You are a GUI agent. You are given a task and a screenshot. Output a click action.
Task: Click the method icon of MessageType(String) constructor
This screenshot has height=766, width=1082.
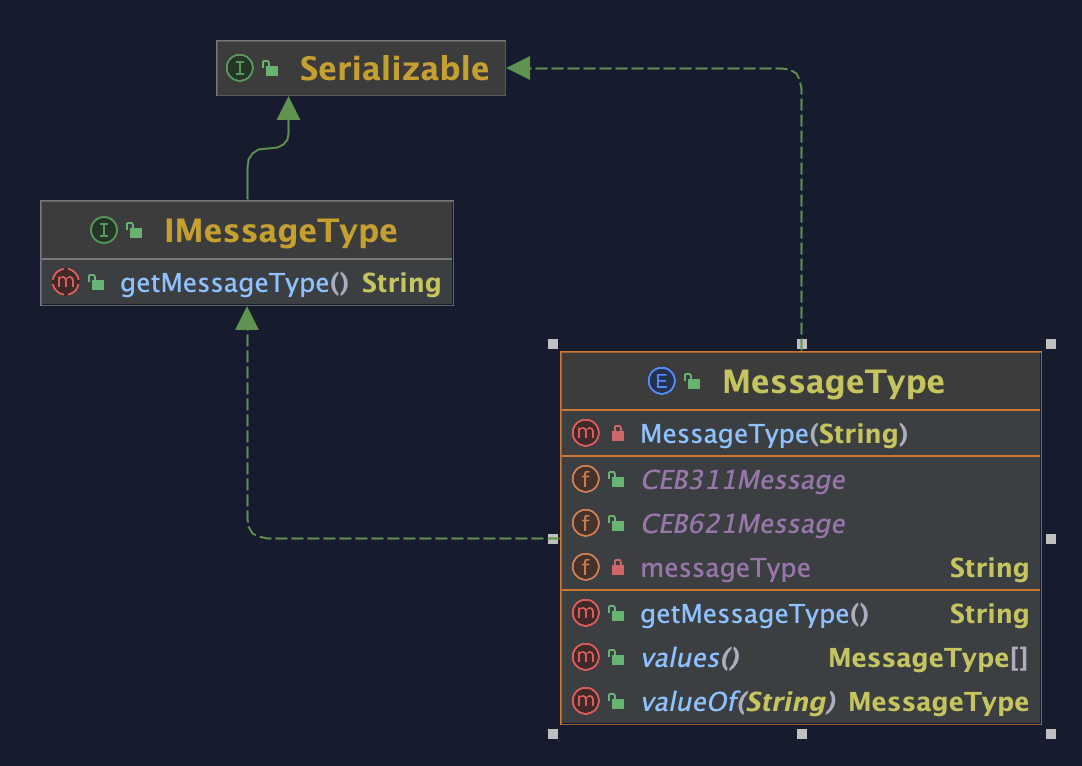click(585, 434)
